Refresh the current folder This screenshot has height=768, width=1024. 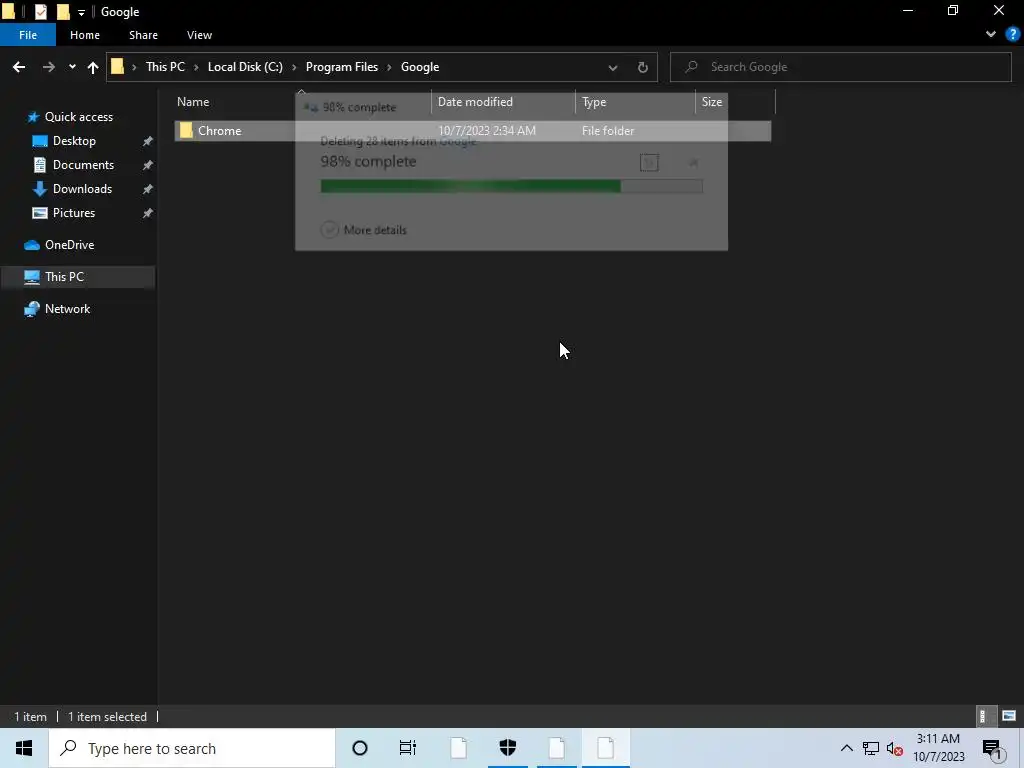point(643,67)
